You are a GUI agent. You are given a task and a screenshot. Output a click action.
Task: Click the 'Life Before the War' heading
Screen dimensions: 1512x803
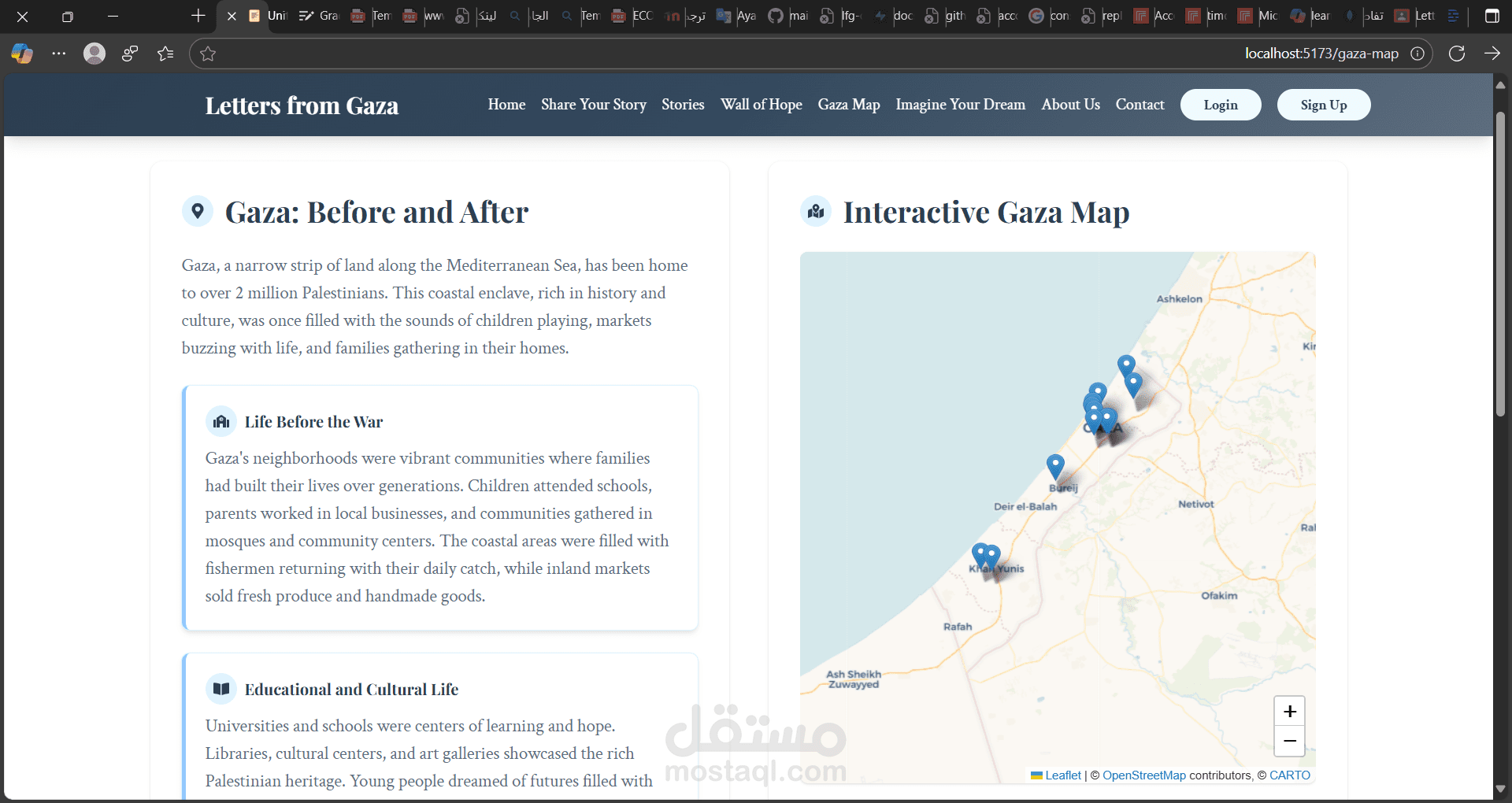point(313,422)
